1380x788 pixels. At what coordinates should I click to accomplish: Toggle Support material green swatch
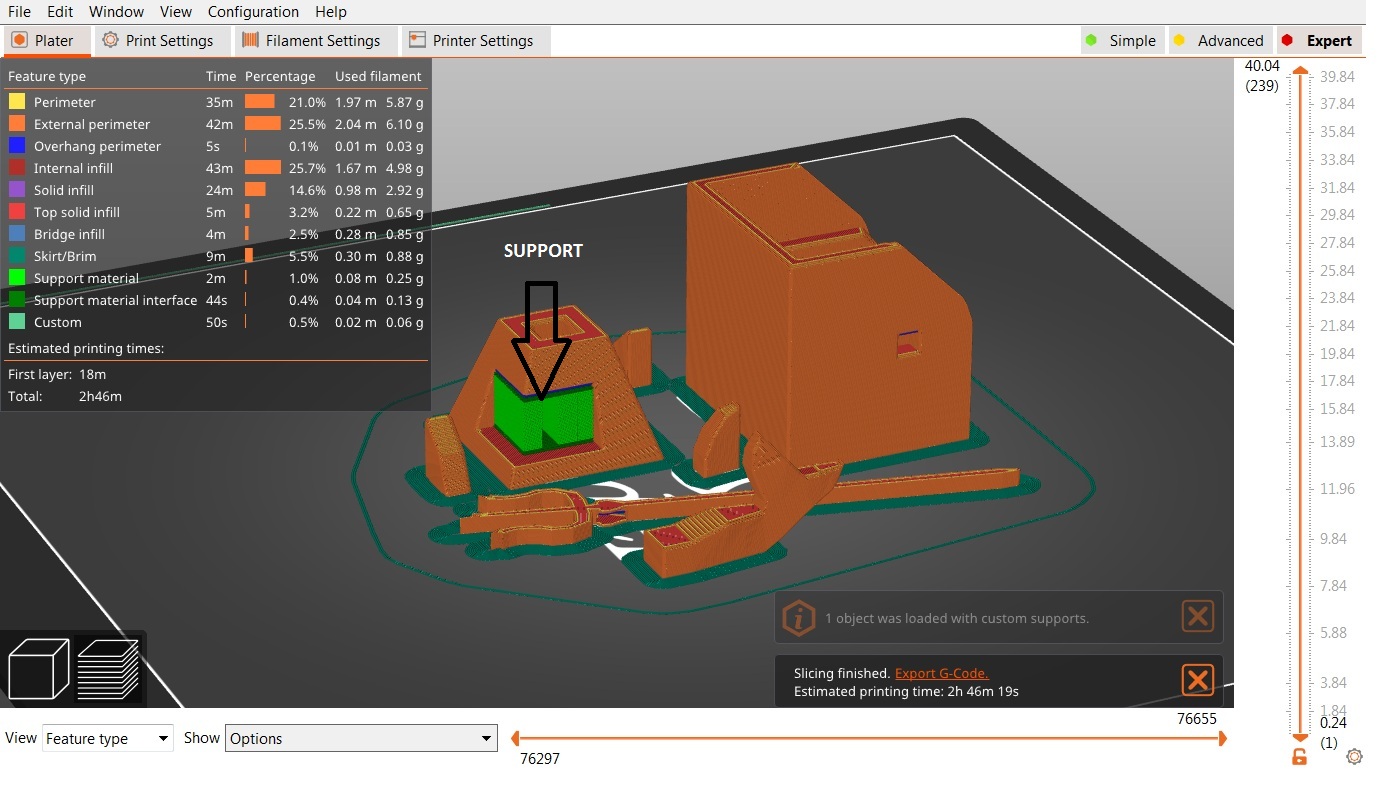tap(17, 278)
